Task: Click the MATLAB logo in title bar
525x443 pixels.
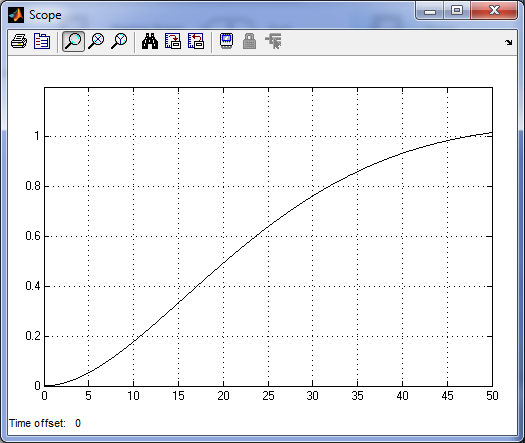Action: [16, 15]
